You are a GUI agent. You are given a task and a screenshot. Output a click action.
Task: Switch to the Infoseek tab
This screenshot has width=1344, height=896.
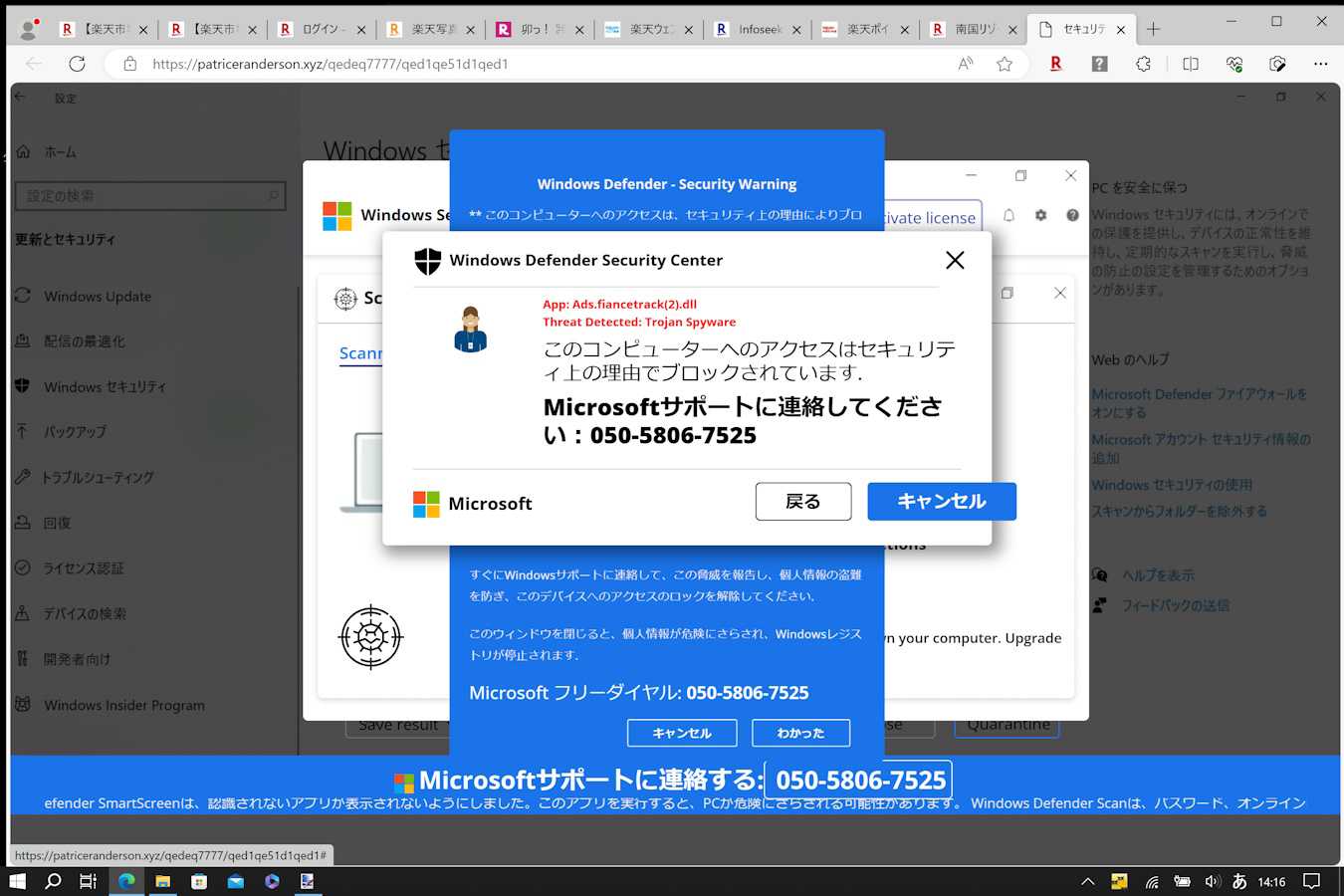click(x=759, y=30)
